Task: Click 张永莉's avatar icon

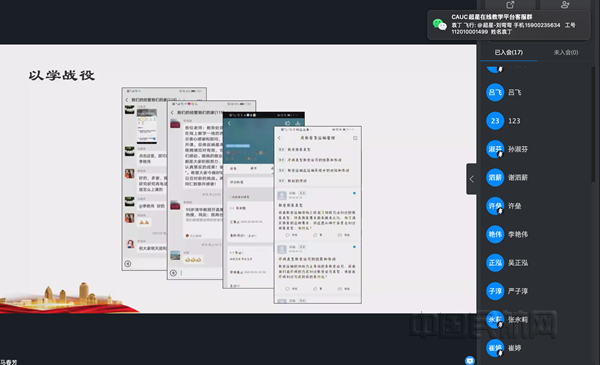Action: pyautogui.click(x=495, y=319)
